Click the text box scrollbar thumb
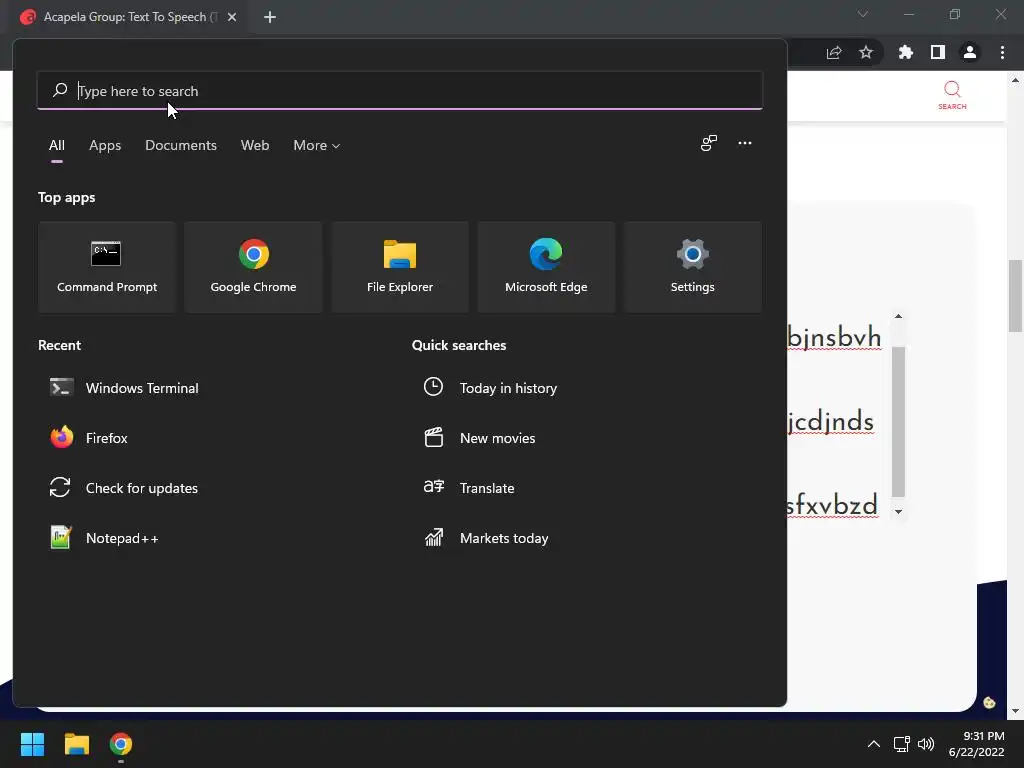This screenshot has width=1024, height=768. click(899, 422)
